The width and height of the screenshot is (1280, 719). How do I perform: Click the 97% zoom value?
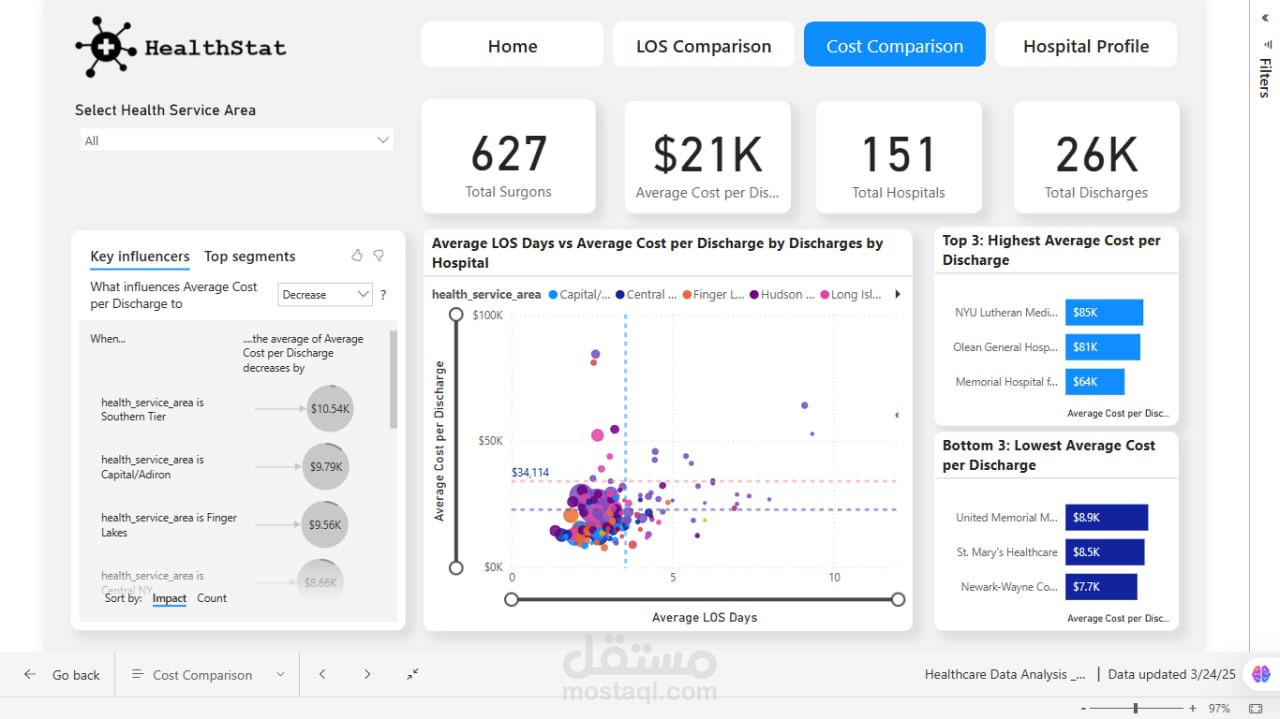tap(1219, 708)
